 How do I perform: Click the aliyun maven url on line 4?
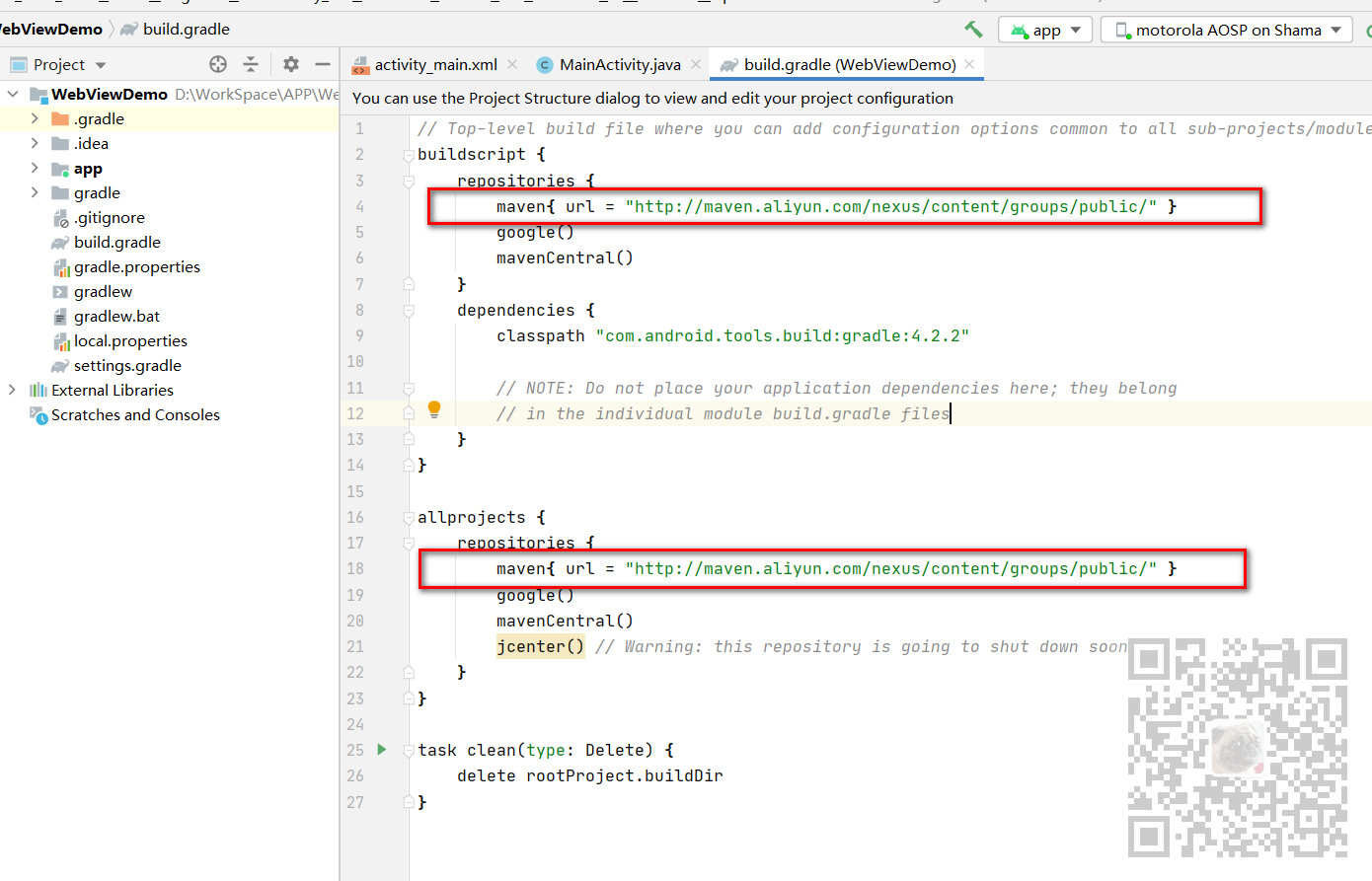(x=891, y=206)
